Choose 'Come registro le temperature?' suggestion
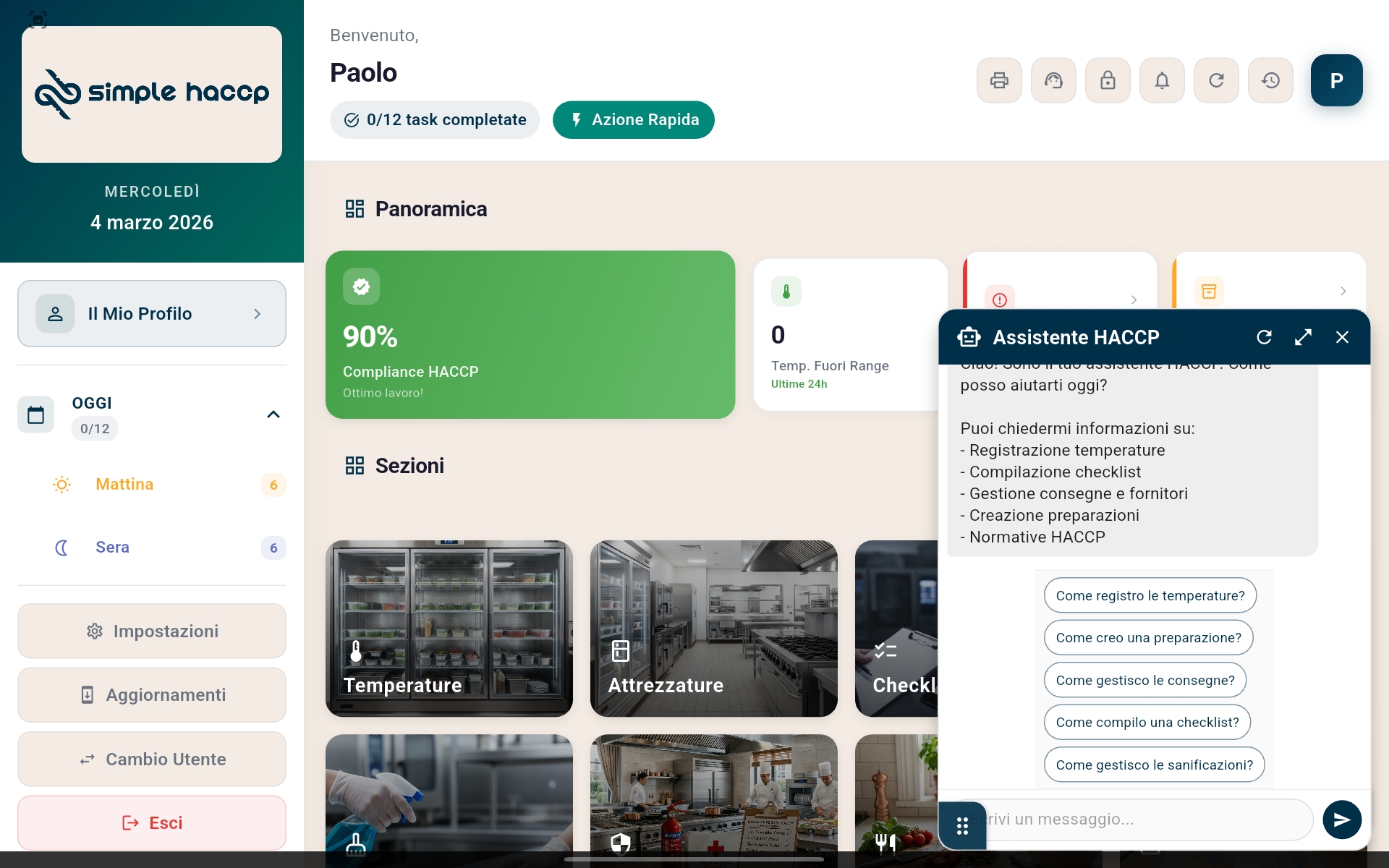Screen dimensions: 1389x868 pyautogui.click(x=1150, y=595)
